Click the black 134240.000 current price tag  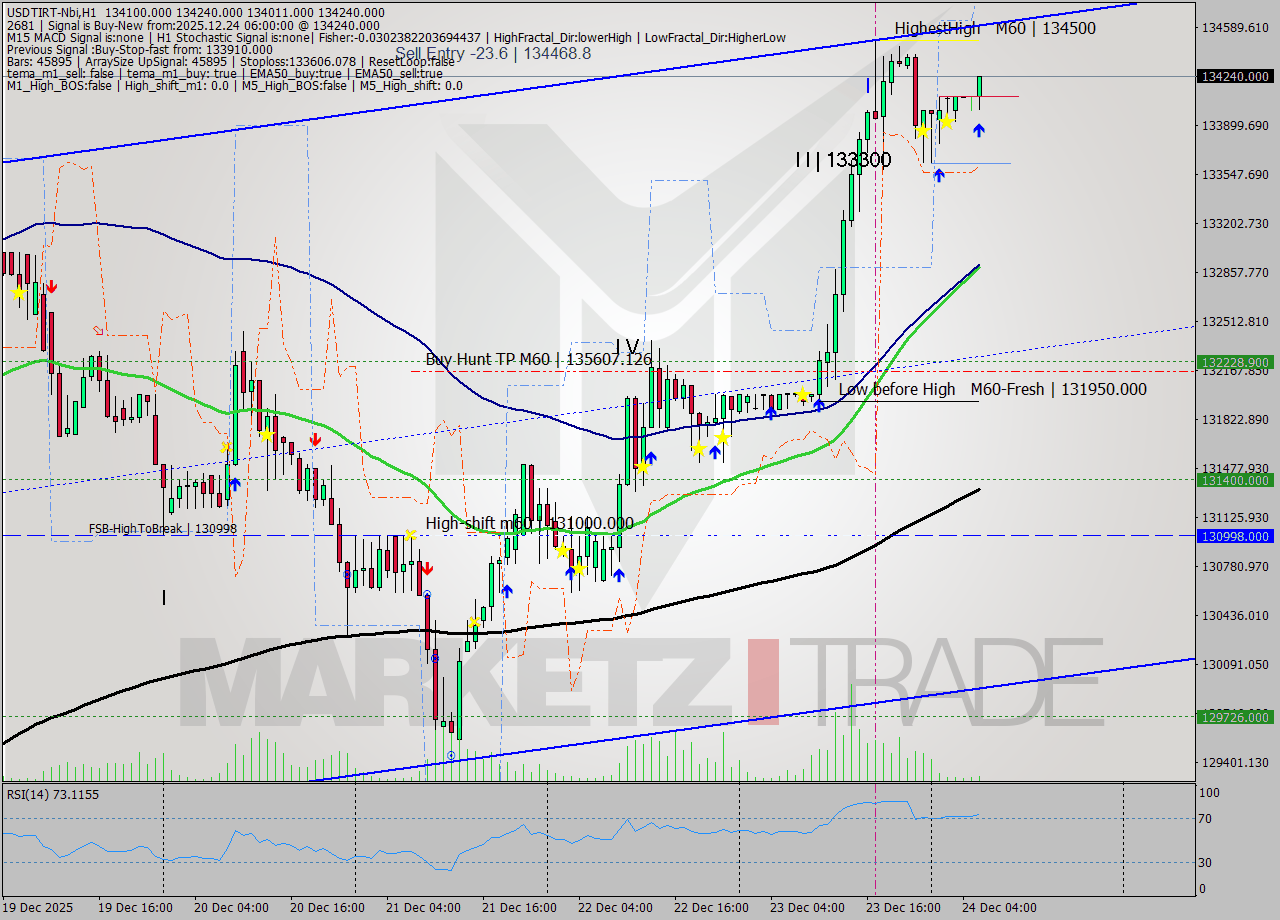click(1235, 76)
